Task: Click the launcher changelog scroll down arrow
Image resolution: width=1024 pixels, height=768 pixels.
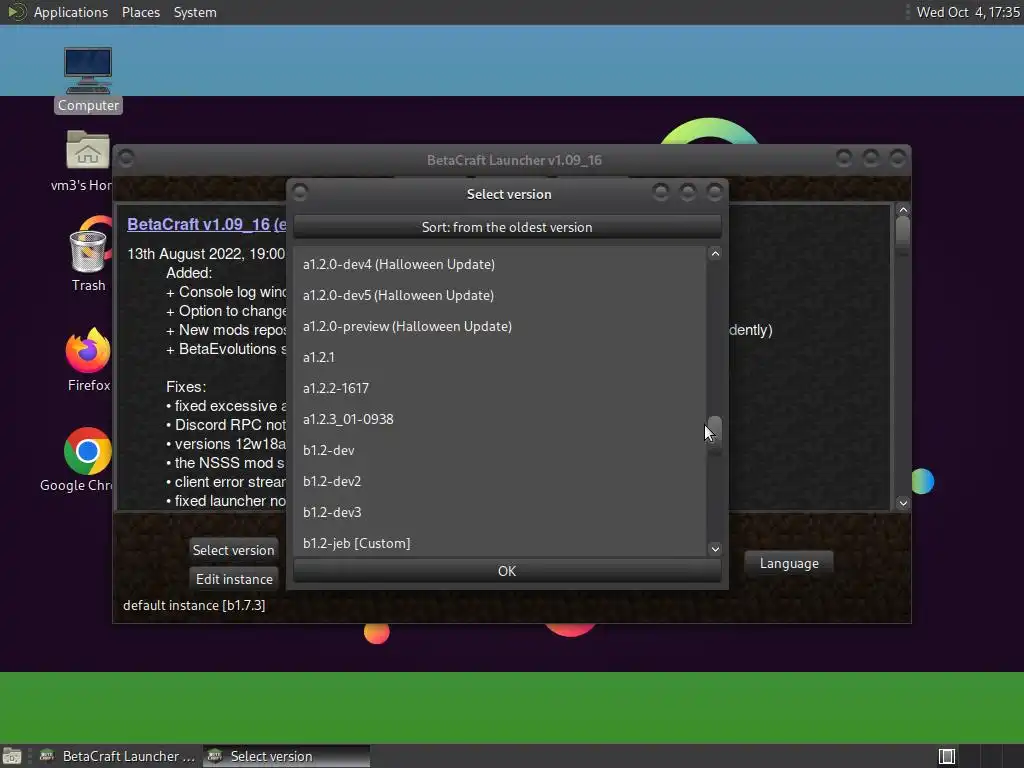Action: click(x=903, y=503)
